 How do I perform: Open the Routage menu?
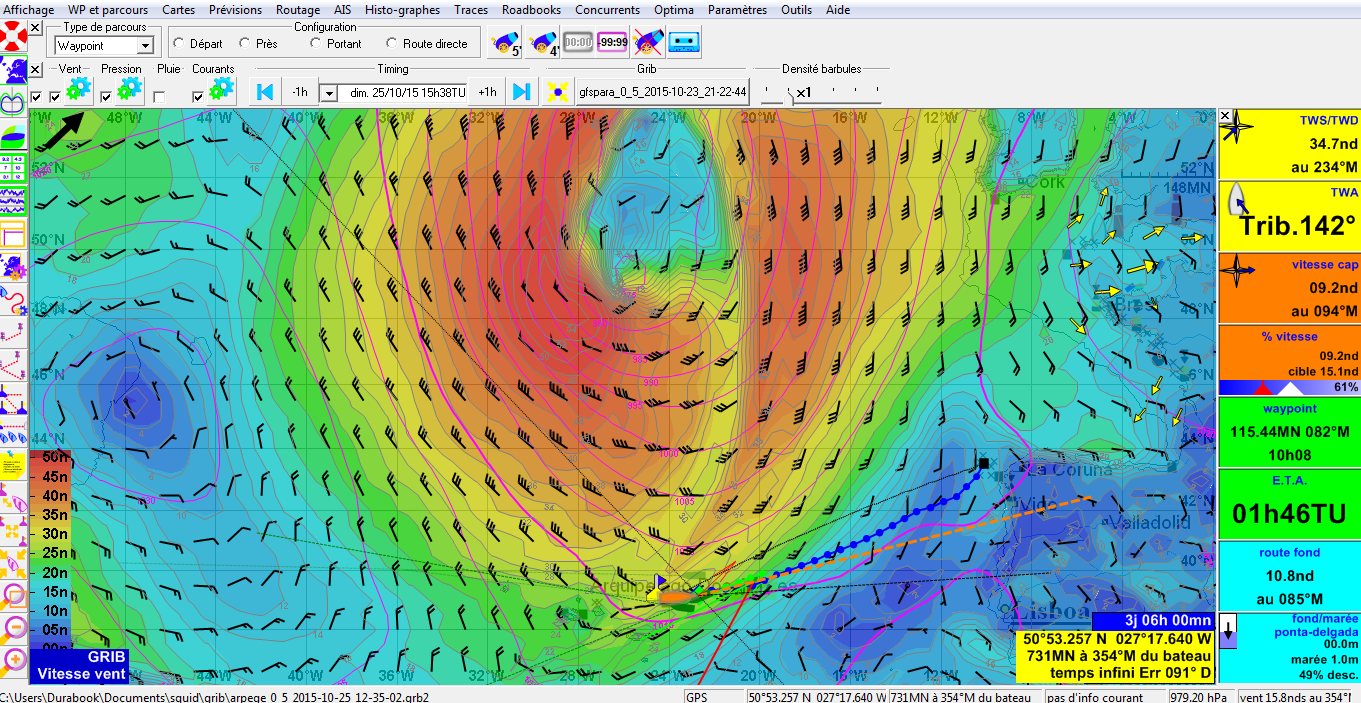[298, 10]
